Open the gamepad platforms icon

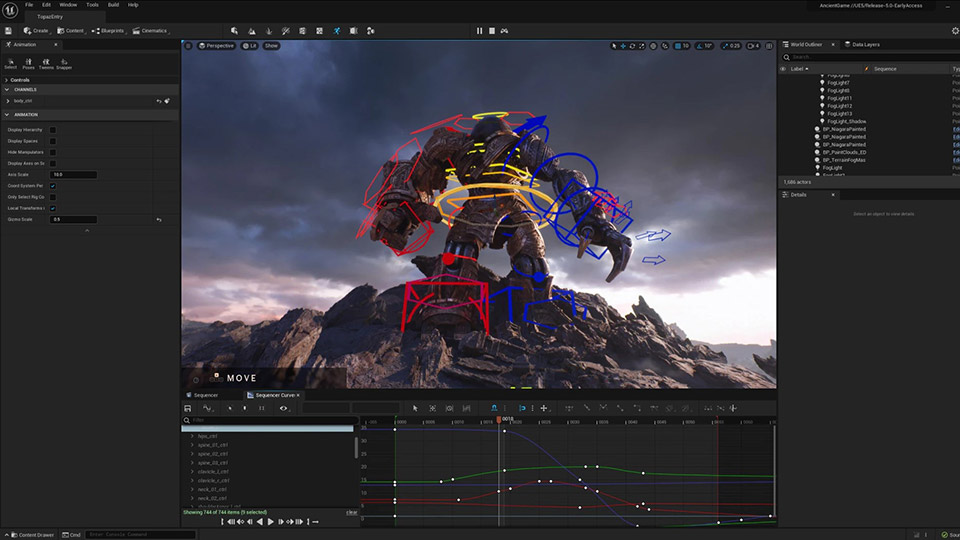504,31
